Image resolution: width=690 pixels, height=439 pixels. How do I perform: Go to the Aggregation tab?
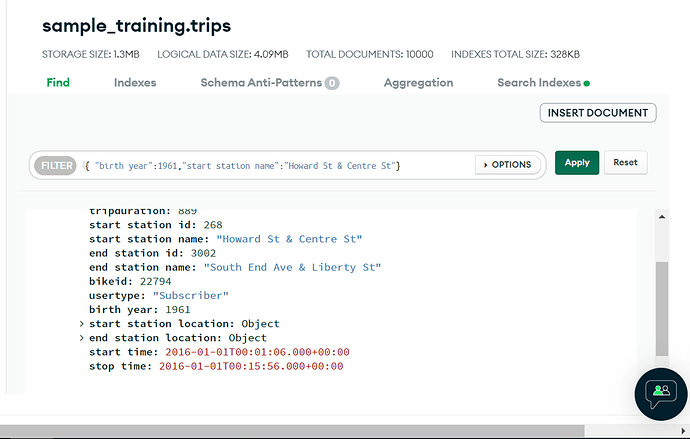click(418, 83)
